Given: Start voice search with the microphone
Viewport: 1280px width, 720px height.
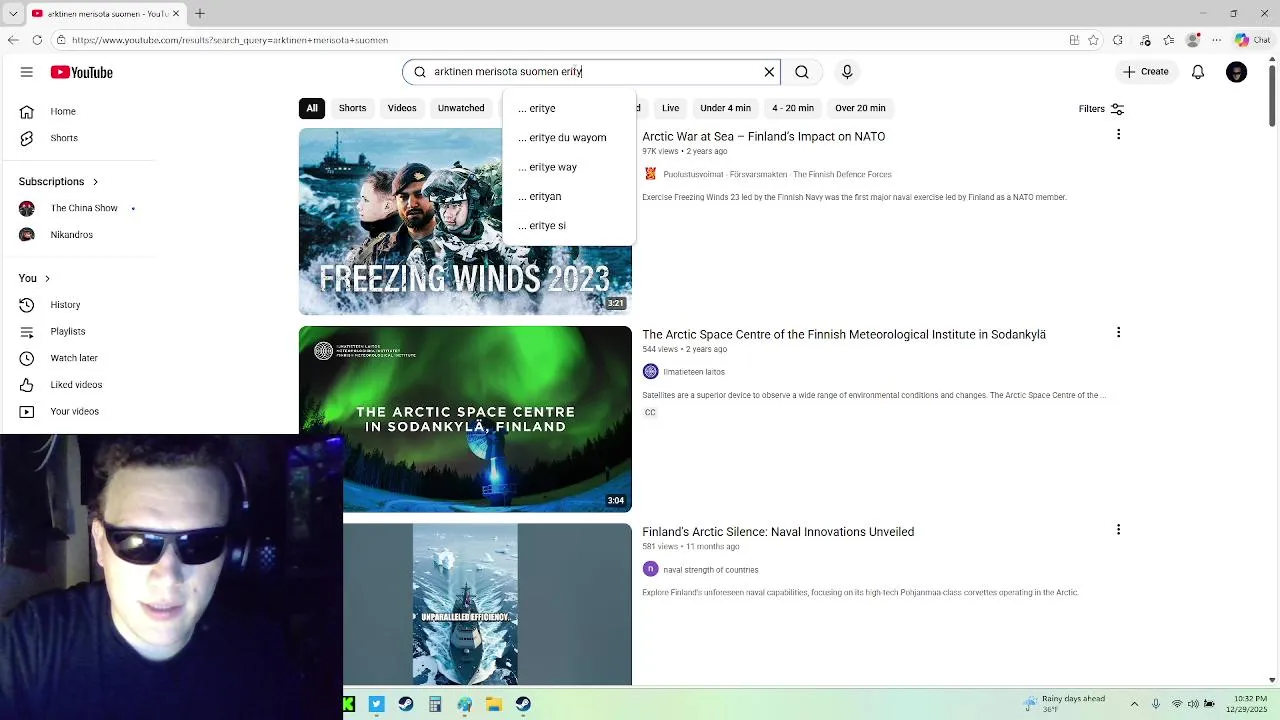Looking at the screenshot, I should (x=847, y=72).
